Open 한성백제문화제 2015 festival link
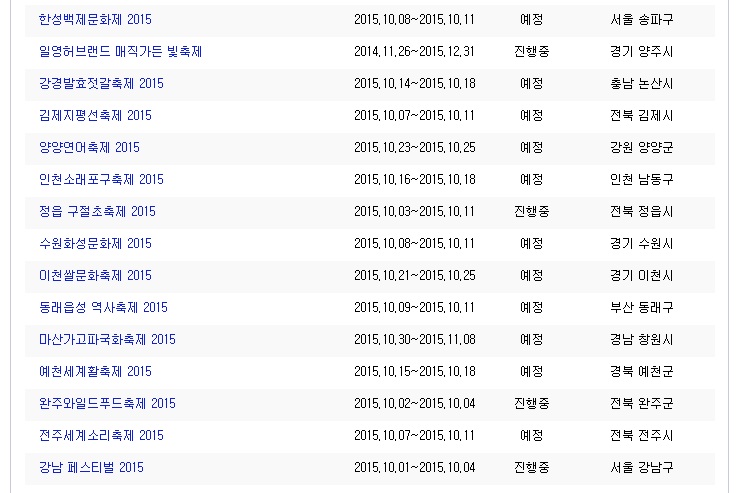743x493 pixels. 95,19
